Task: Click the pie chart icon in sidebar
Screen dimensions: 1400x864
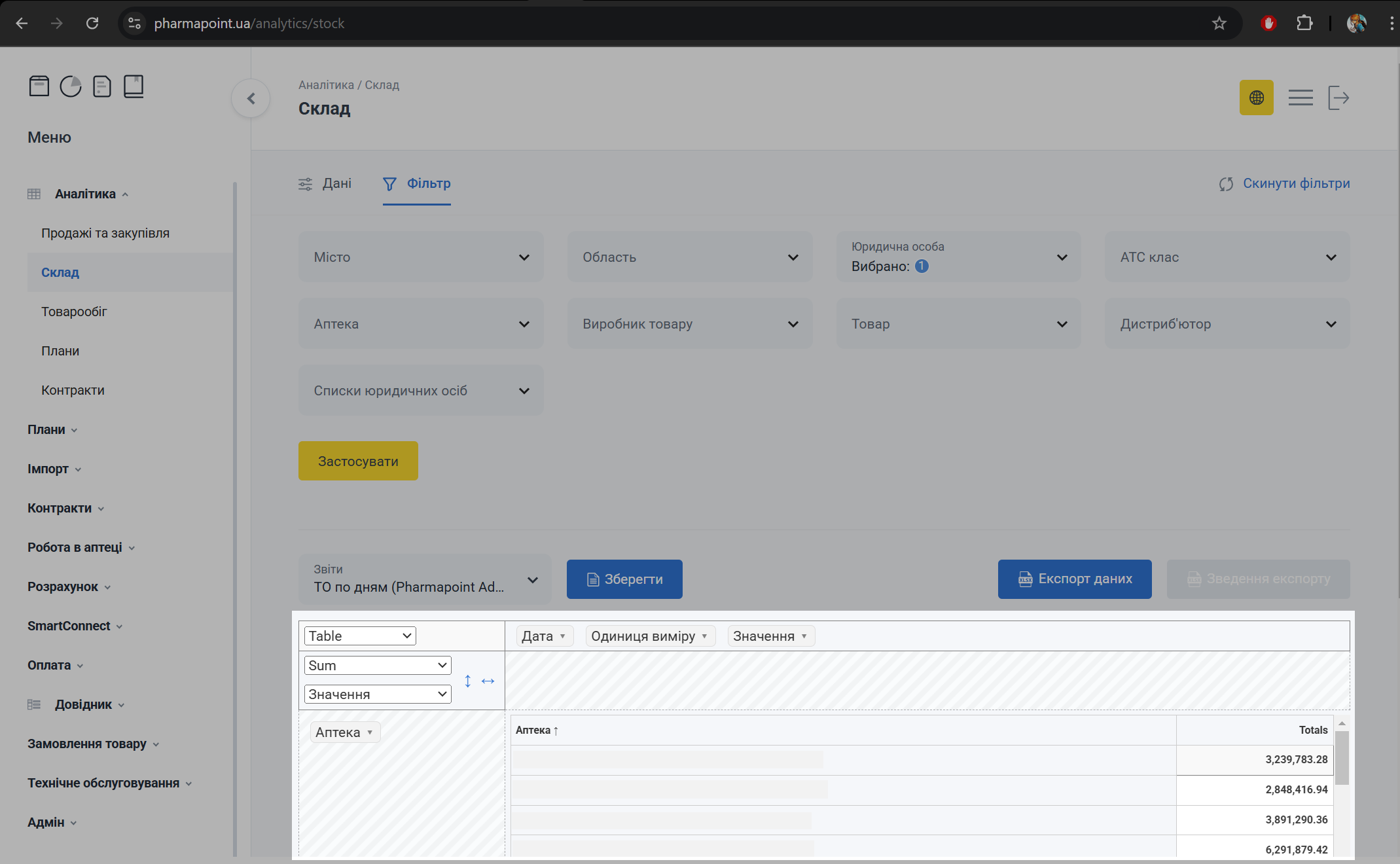Action: (x=71, y=86)
